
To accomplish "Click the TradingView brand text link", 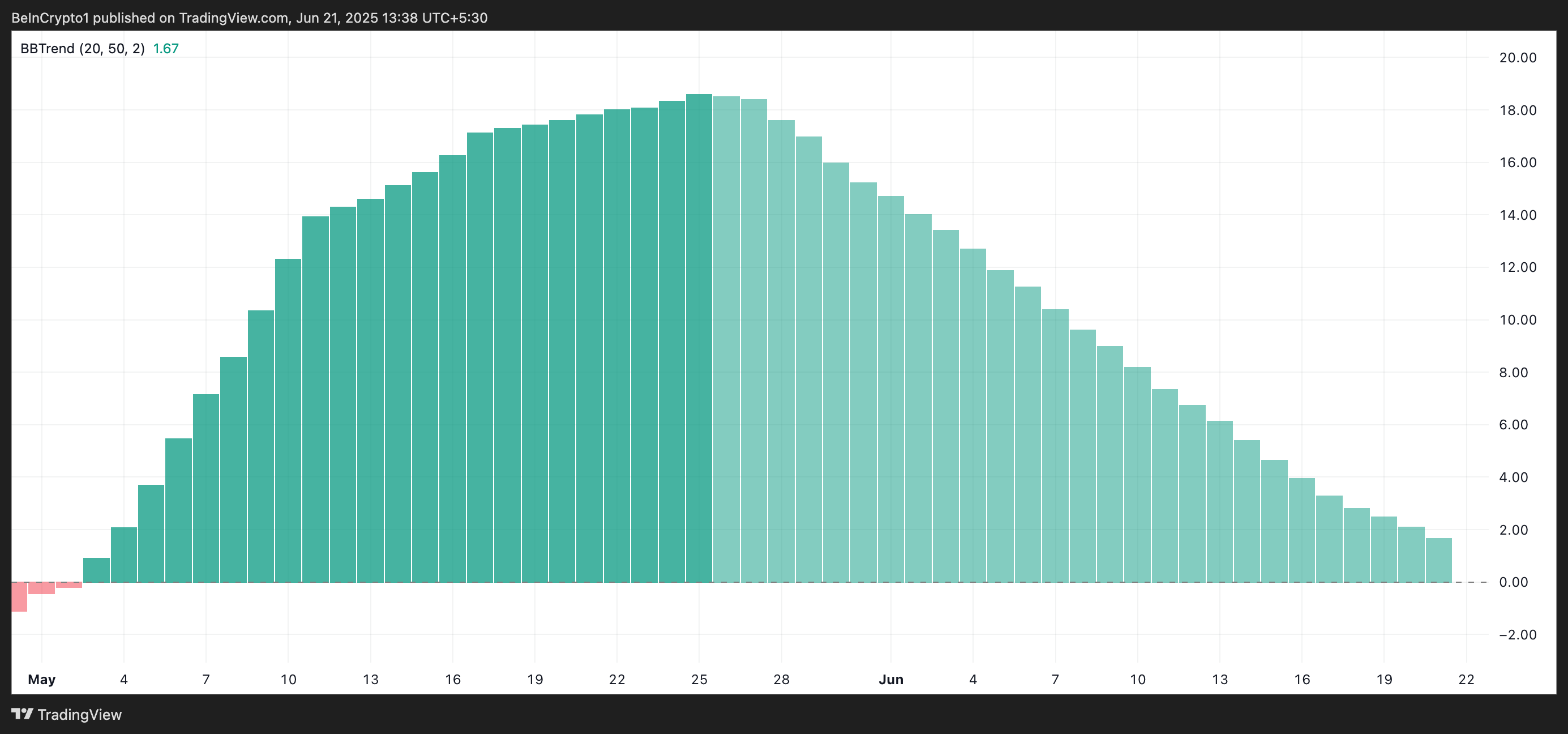I will (79, 715).
